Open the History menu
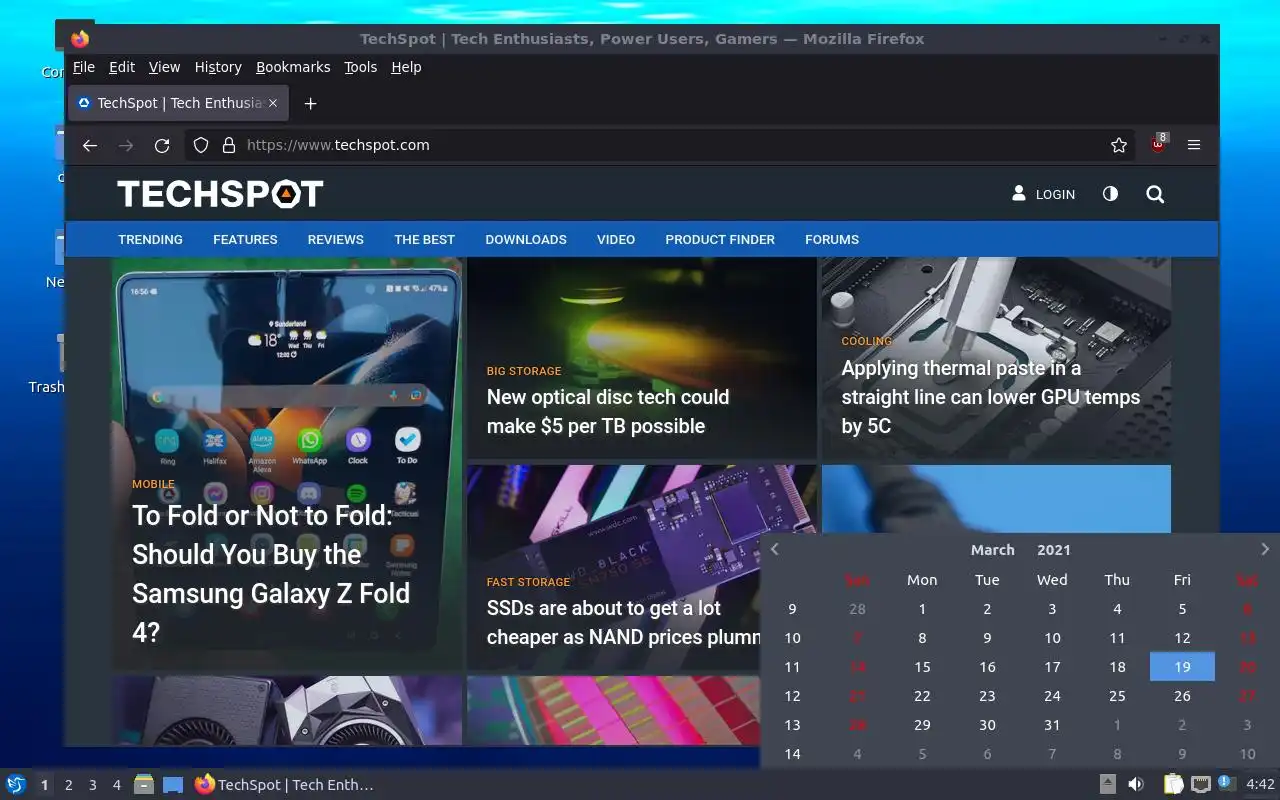This screenshot has height=800, width=1280. [x=218, y=67]
